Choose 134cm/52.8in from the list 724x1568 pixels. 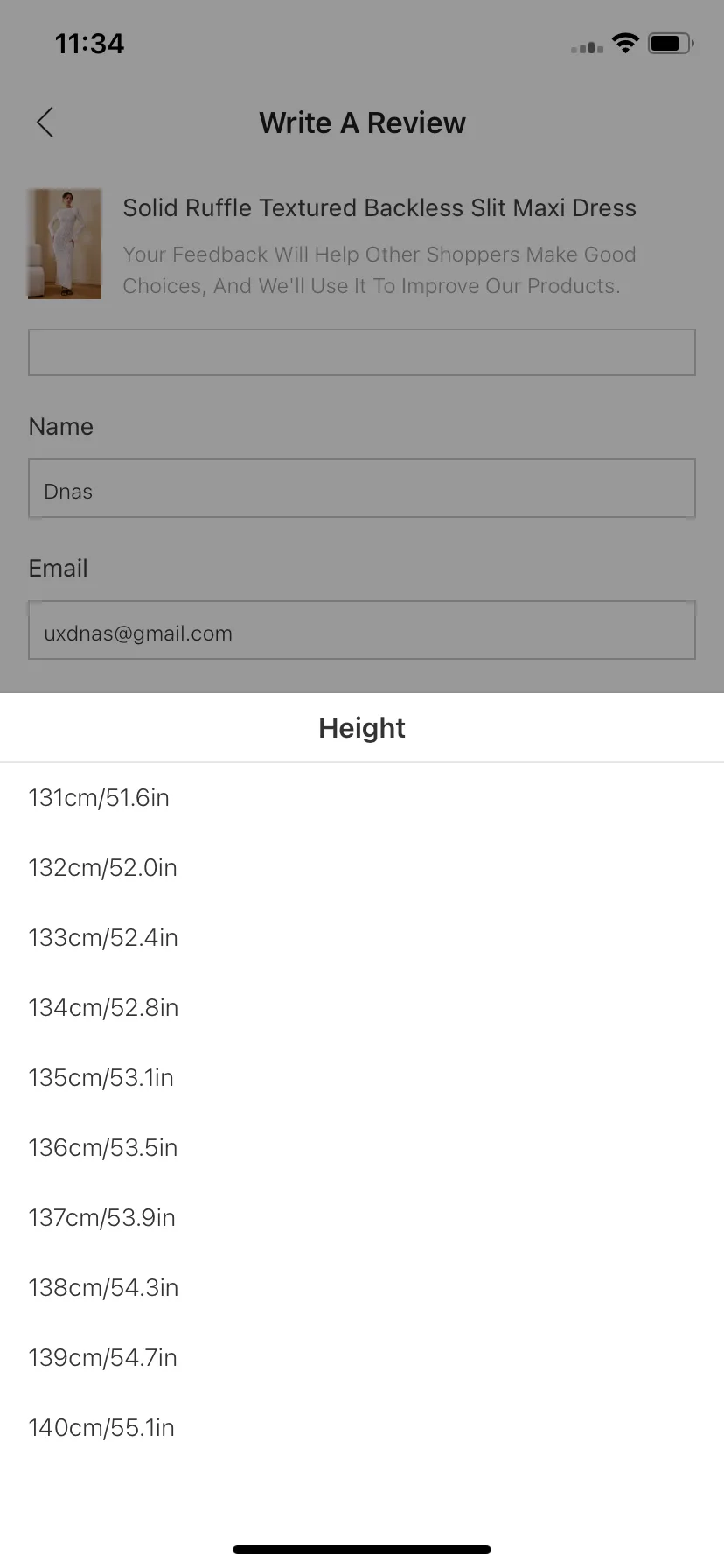click(362, 1007)
